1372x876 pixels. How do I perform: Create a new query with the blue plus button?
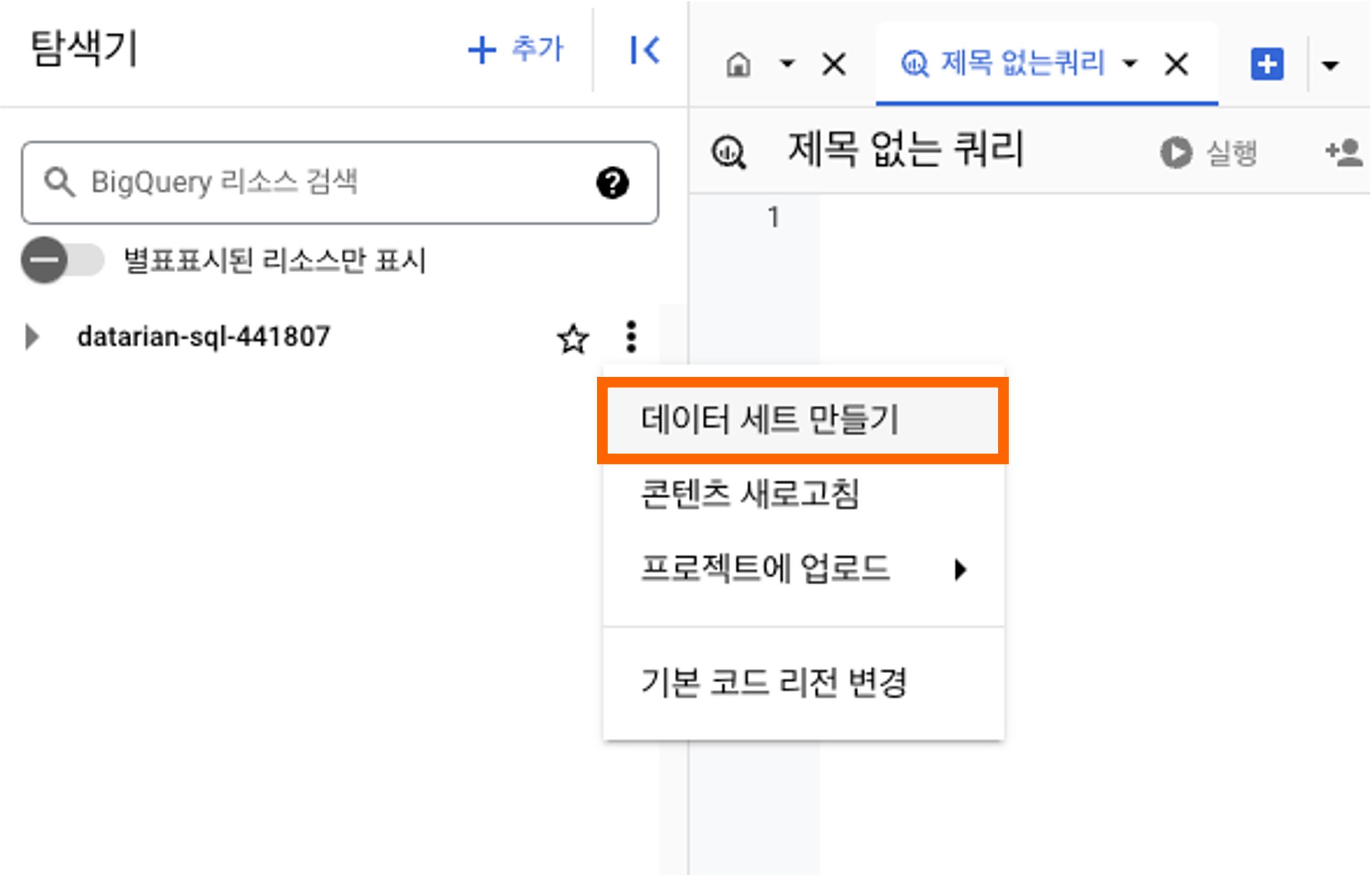click(1267, 65)
